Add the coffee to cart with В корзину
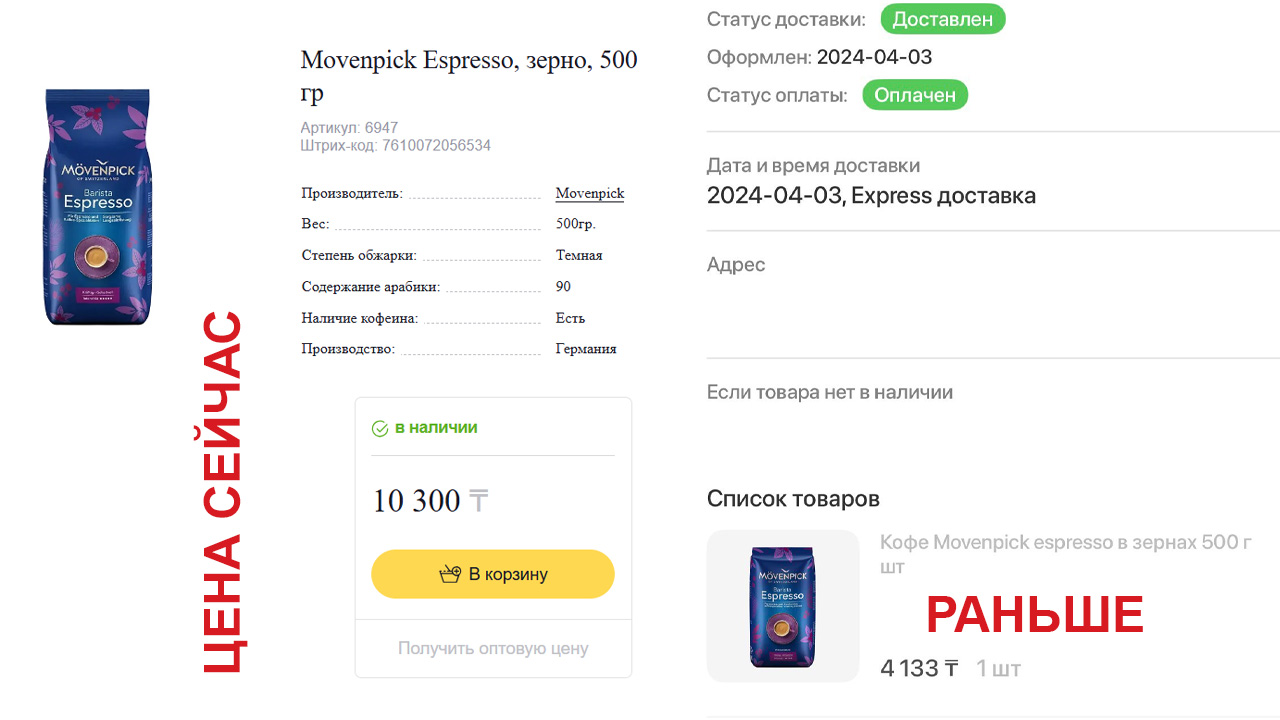Image resolution: width=1280 pixels, height=720 pixels. click(x=493, y=574)
